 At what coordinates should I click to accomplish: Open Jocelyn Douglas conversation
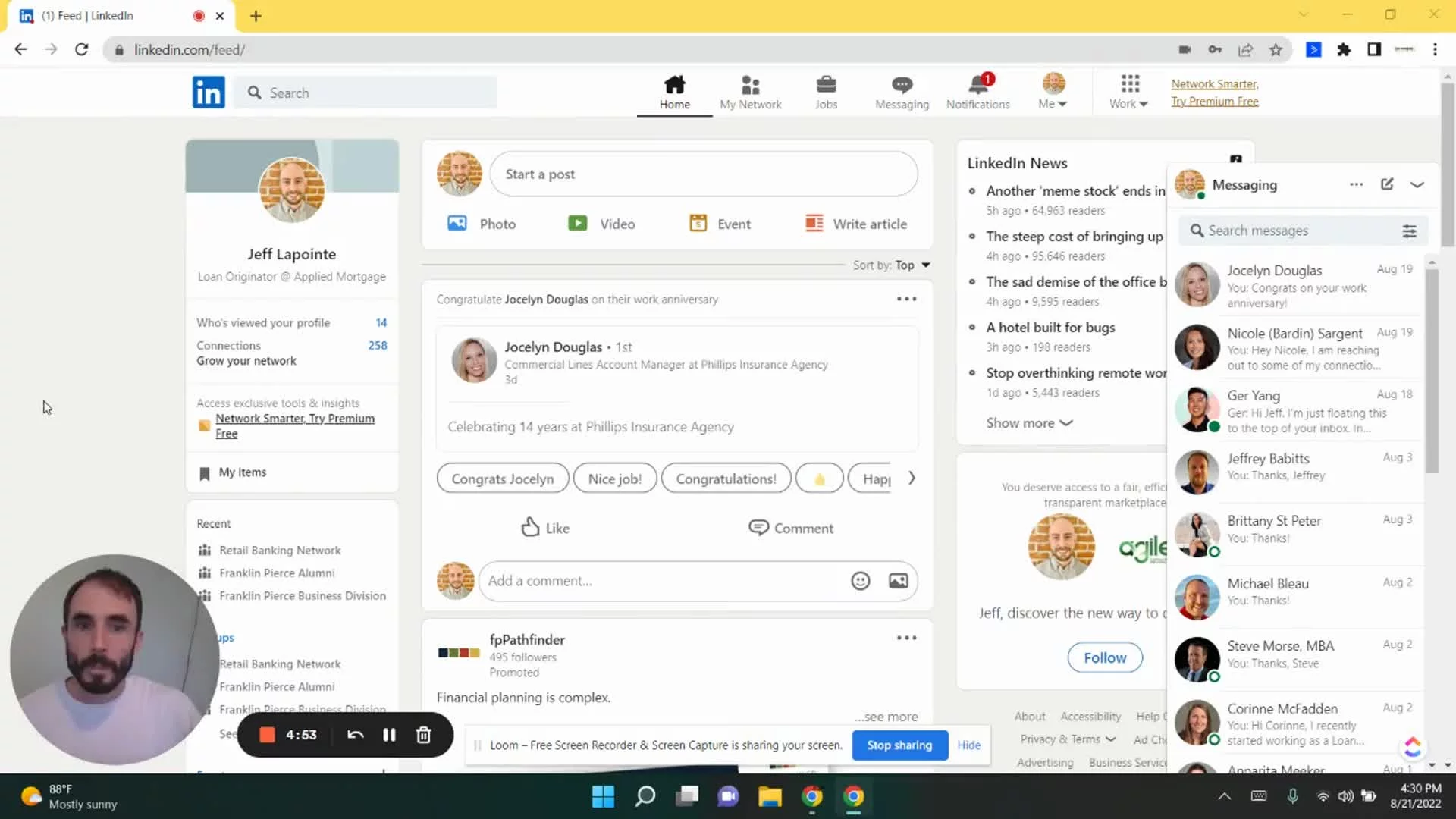(1296, 286)
